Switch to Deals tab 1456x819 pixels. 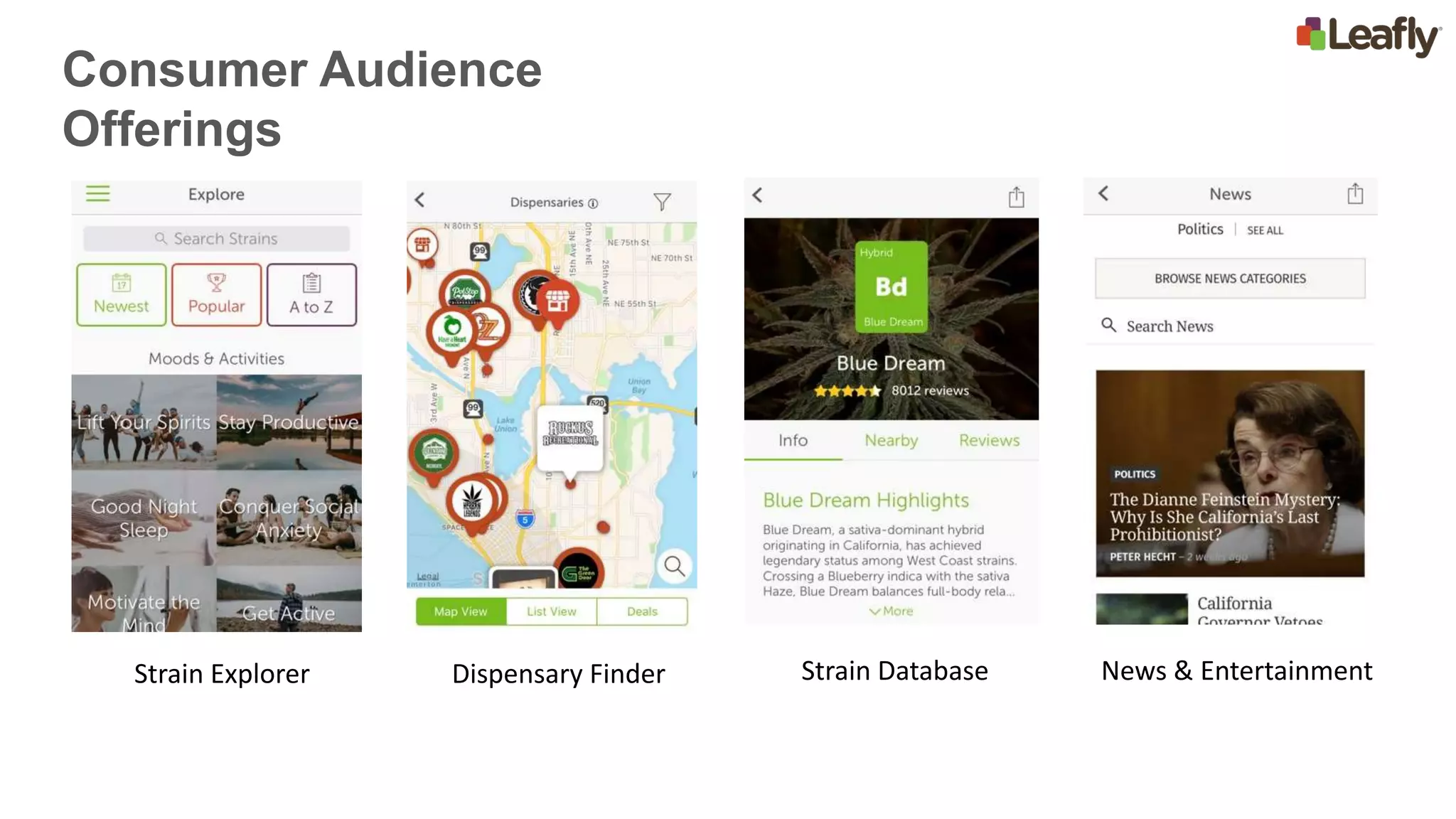(x=642, y=611)
